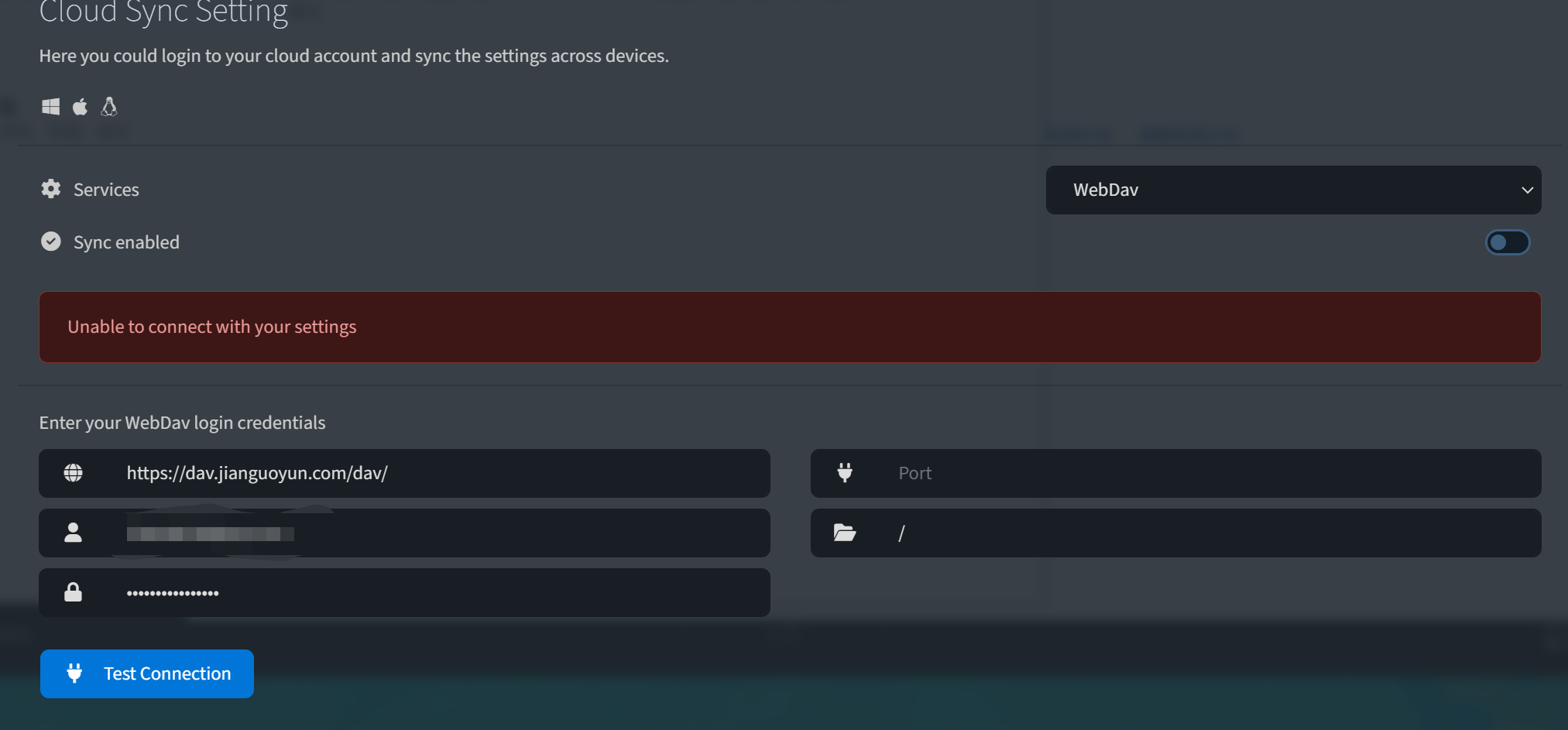Click the Services gear icon
This screenshot has height=730, width=1568.
[x=50, y=189]
